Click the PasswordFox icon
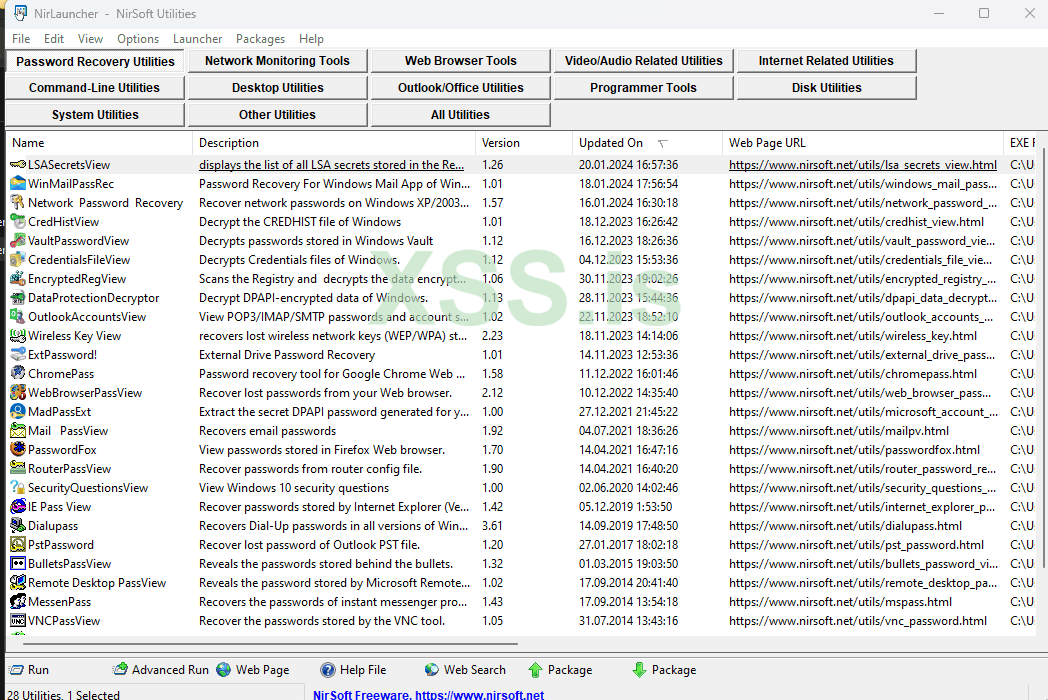 pos(18,449)
